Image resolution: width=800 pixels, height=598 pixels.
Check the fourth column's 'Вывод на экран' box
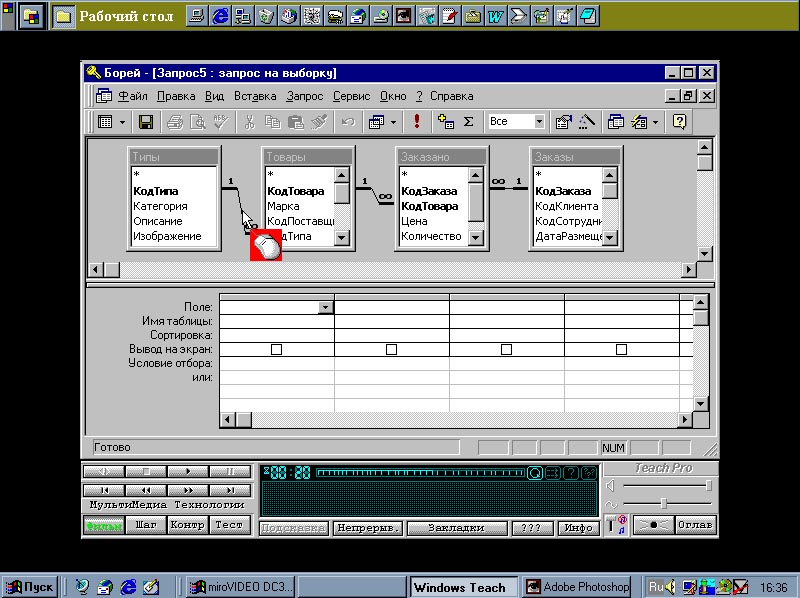click(622, 349)
